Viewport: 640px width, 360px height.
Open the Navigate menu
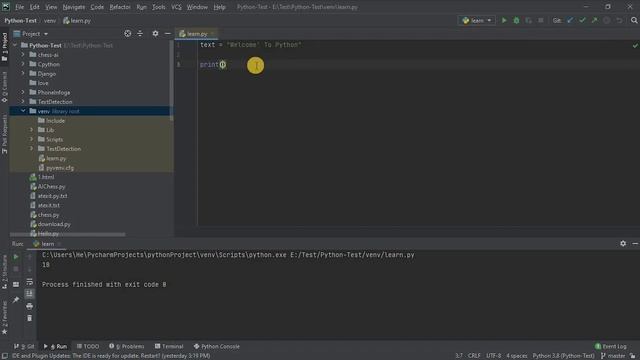74,7
